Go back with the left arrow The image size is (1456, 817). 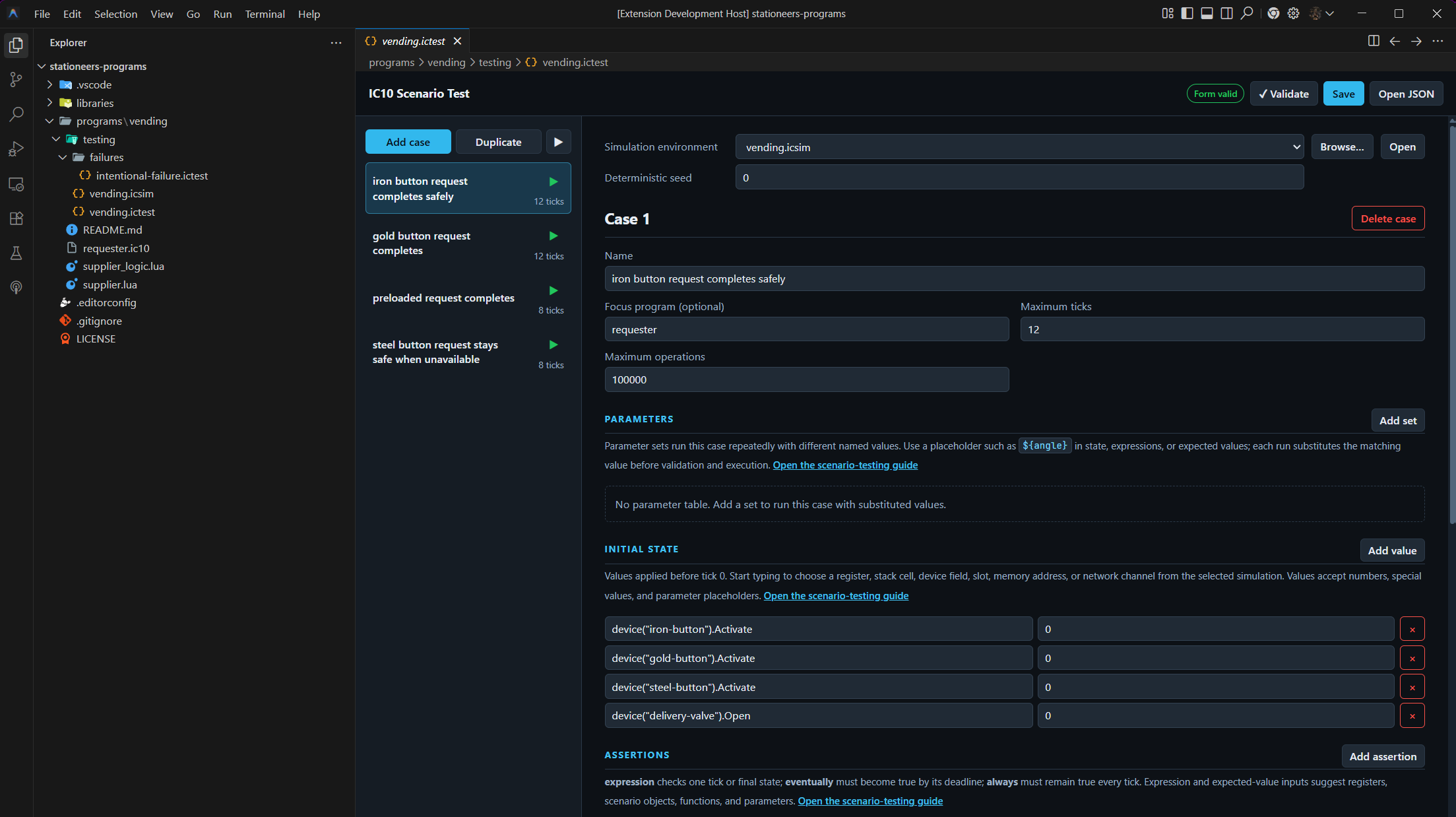[x=1395, y=41]
